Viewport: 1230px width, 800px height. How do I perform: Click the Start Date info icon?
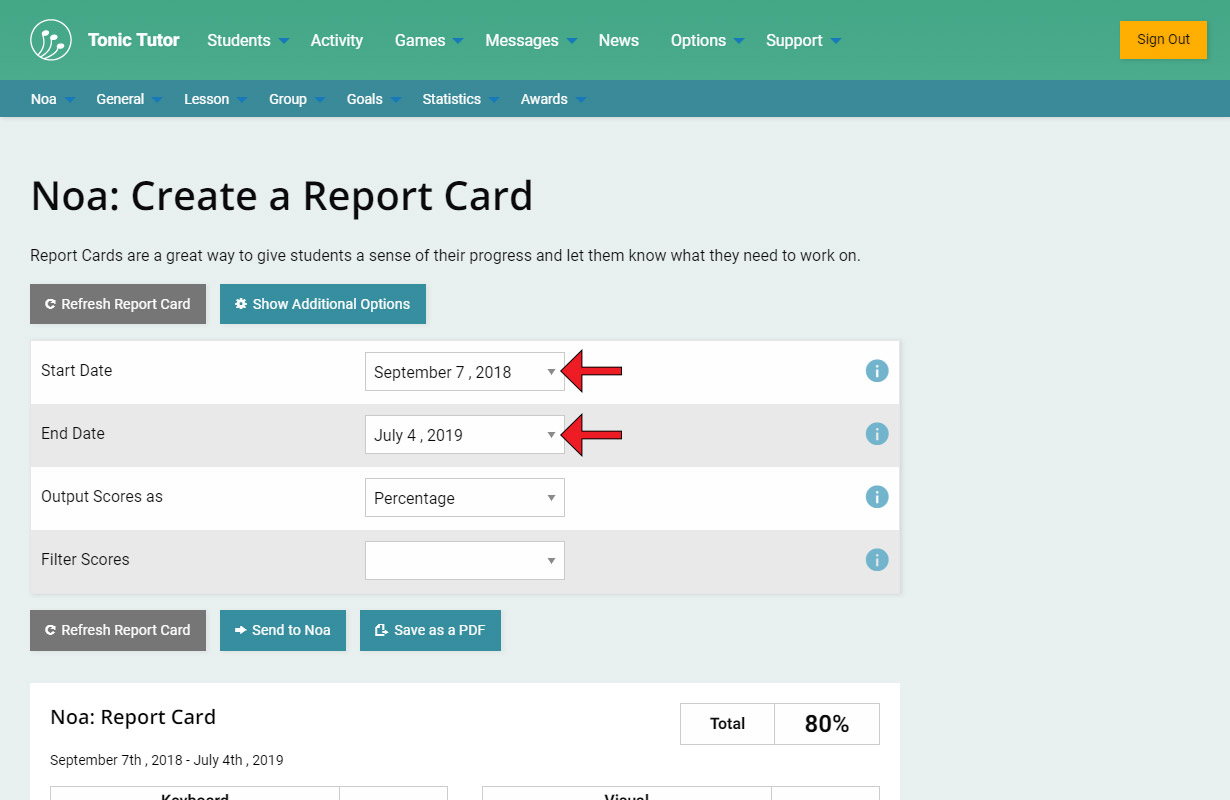(x=877, y=371)
